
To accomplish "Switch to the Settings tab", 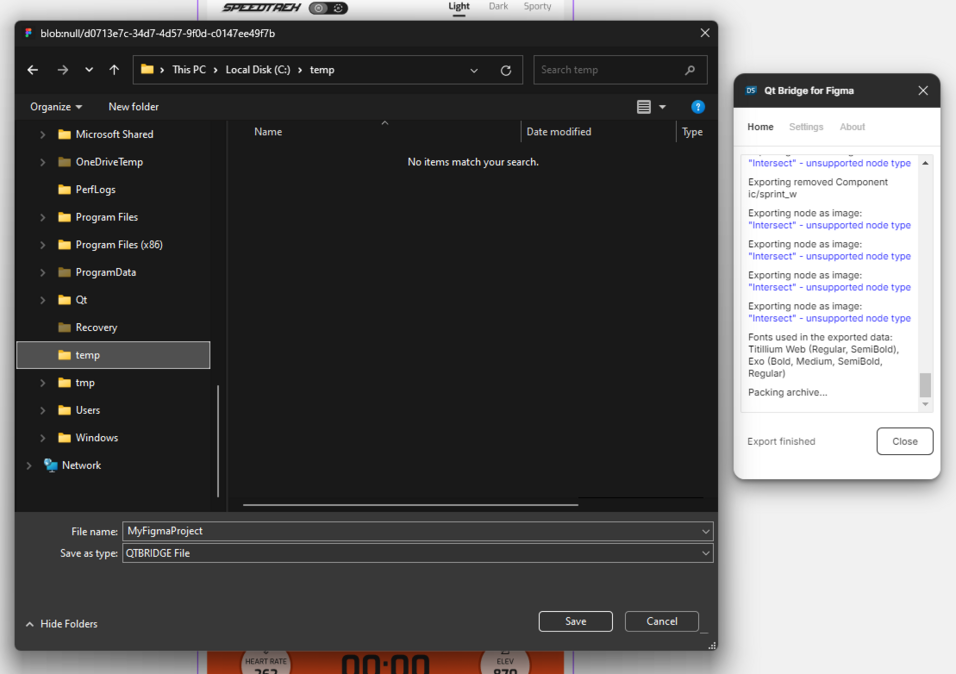I will tap(805, 127).
